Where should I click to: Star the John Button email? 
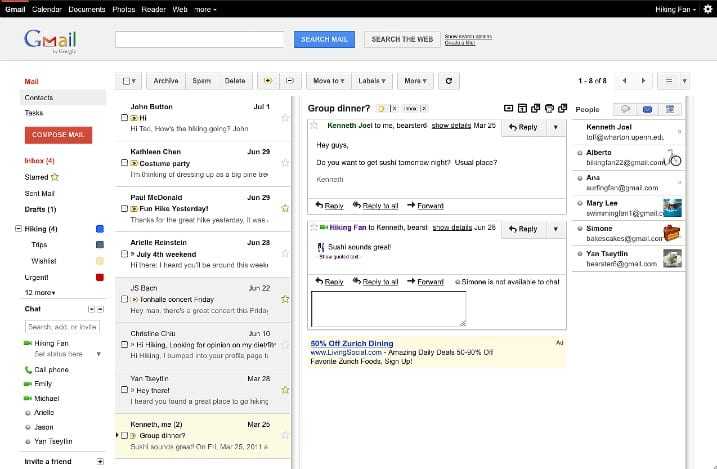click(285, 118)
